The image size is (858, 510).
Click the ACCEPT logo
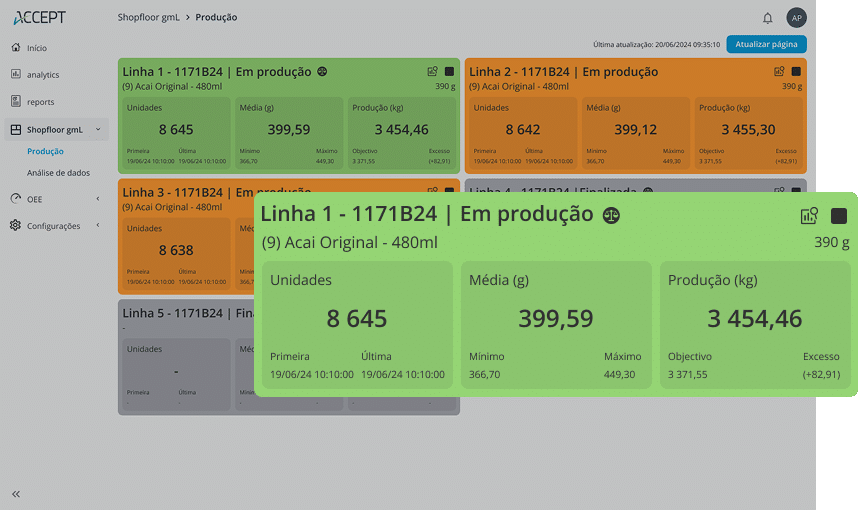pyautogui.click(x=40, y=18)
